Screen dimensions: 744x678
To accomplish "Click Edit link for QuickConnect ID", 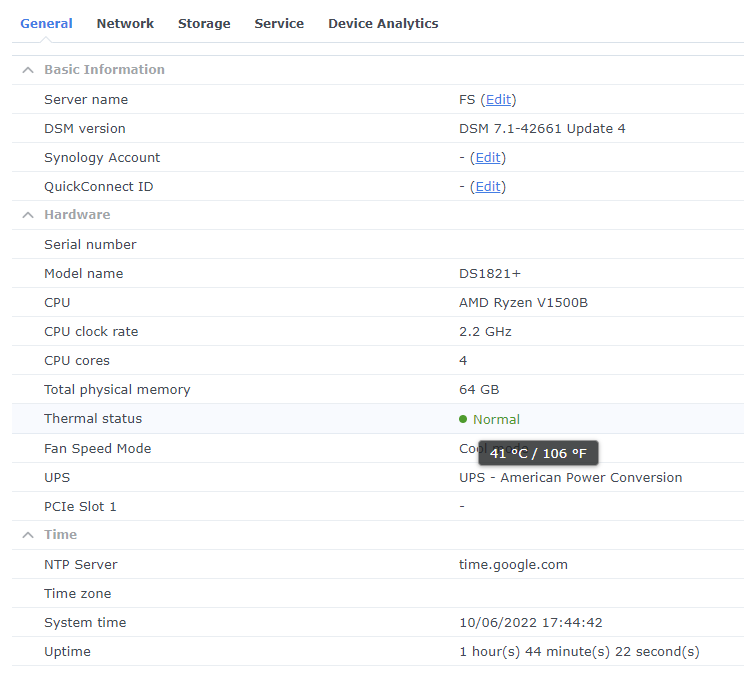I will click(488, 187).
